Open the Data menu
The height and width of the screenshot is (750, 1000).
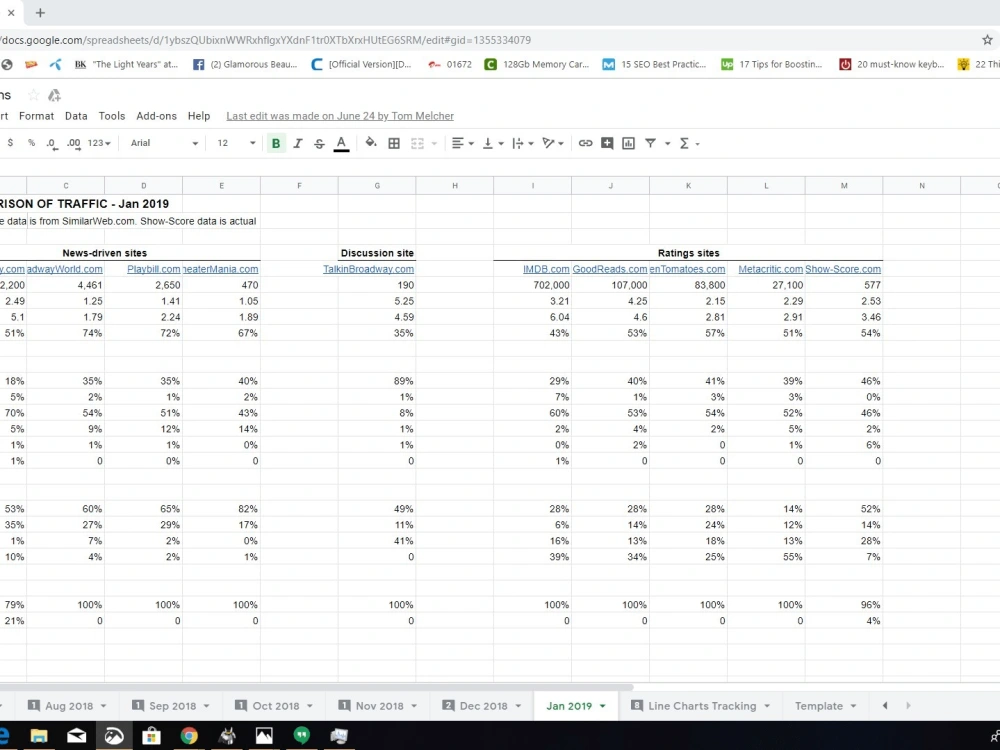point(76,116)
